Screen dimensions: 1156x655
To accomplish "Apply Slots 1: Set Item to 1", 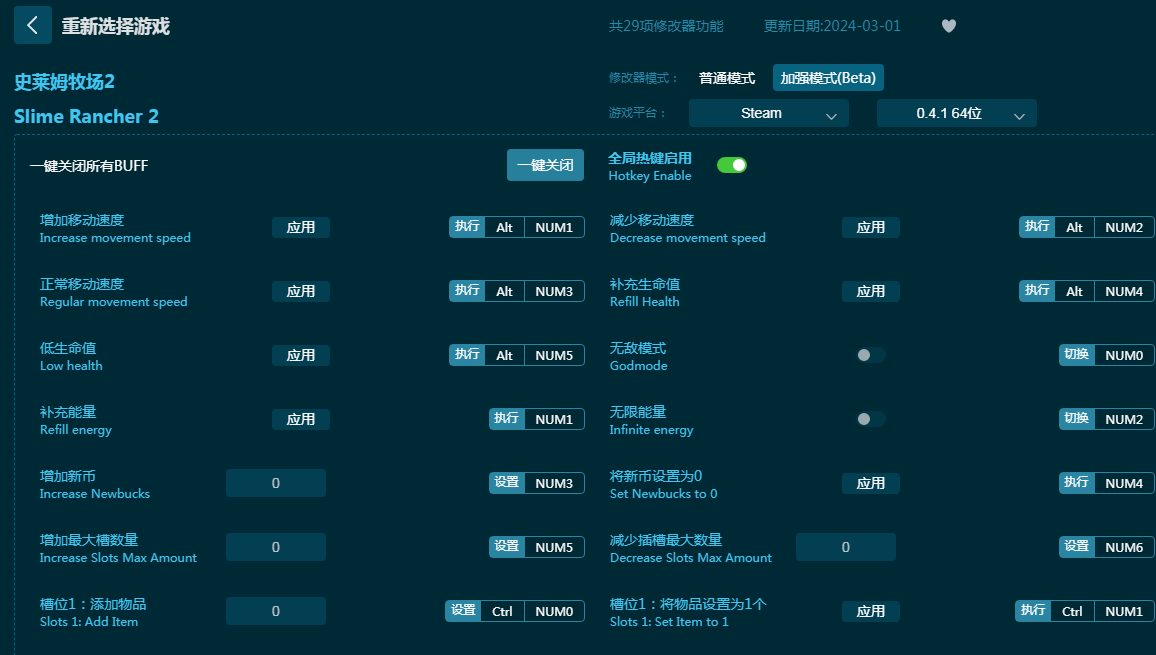I will pos(871,611).
